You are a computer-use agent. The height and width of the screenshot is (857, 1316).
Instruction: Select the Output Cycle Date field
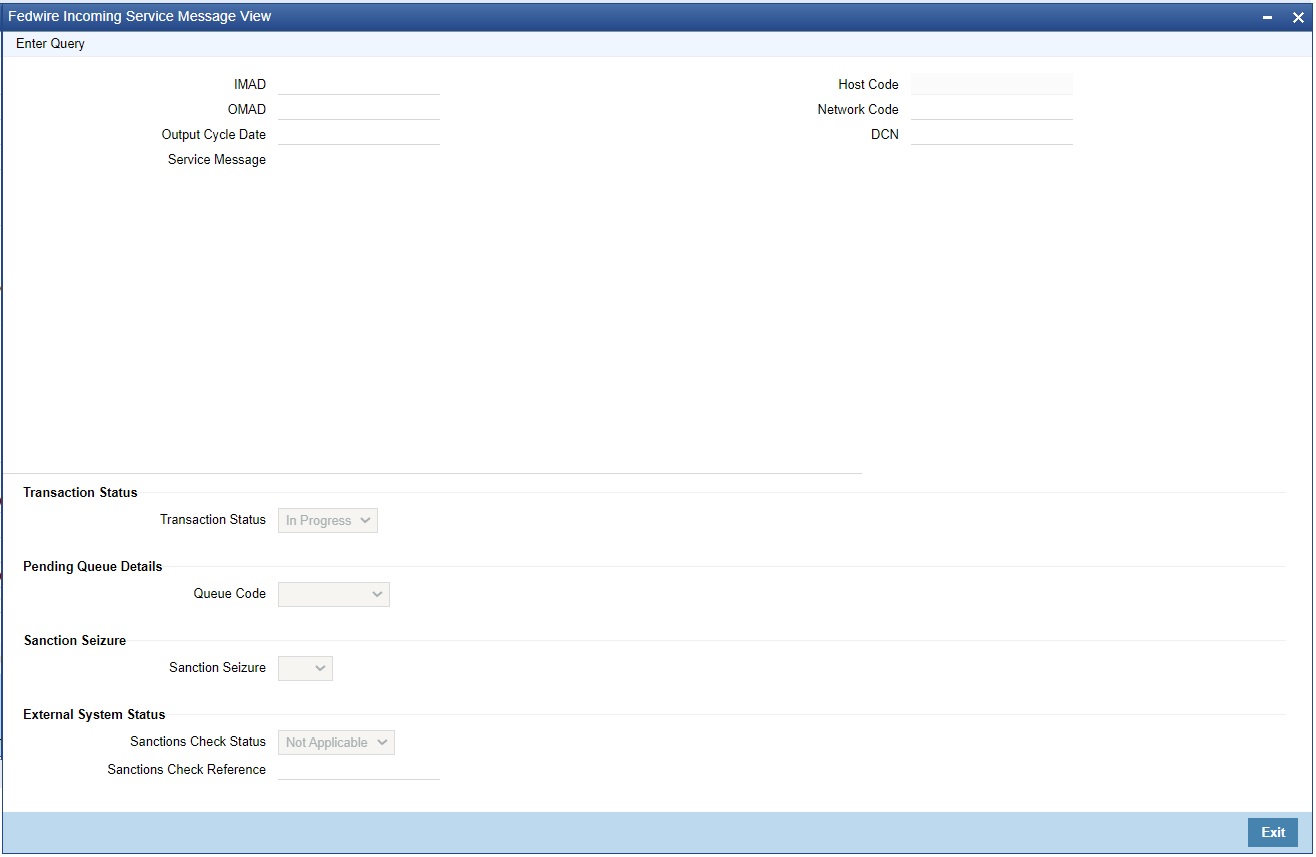pos(359,135)
